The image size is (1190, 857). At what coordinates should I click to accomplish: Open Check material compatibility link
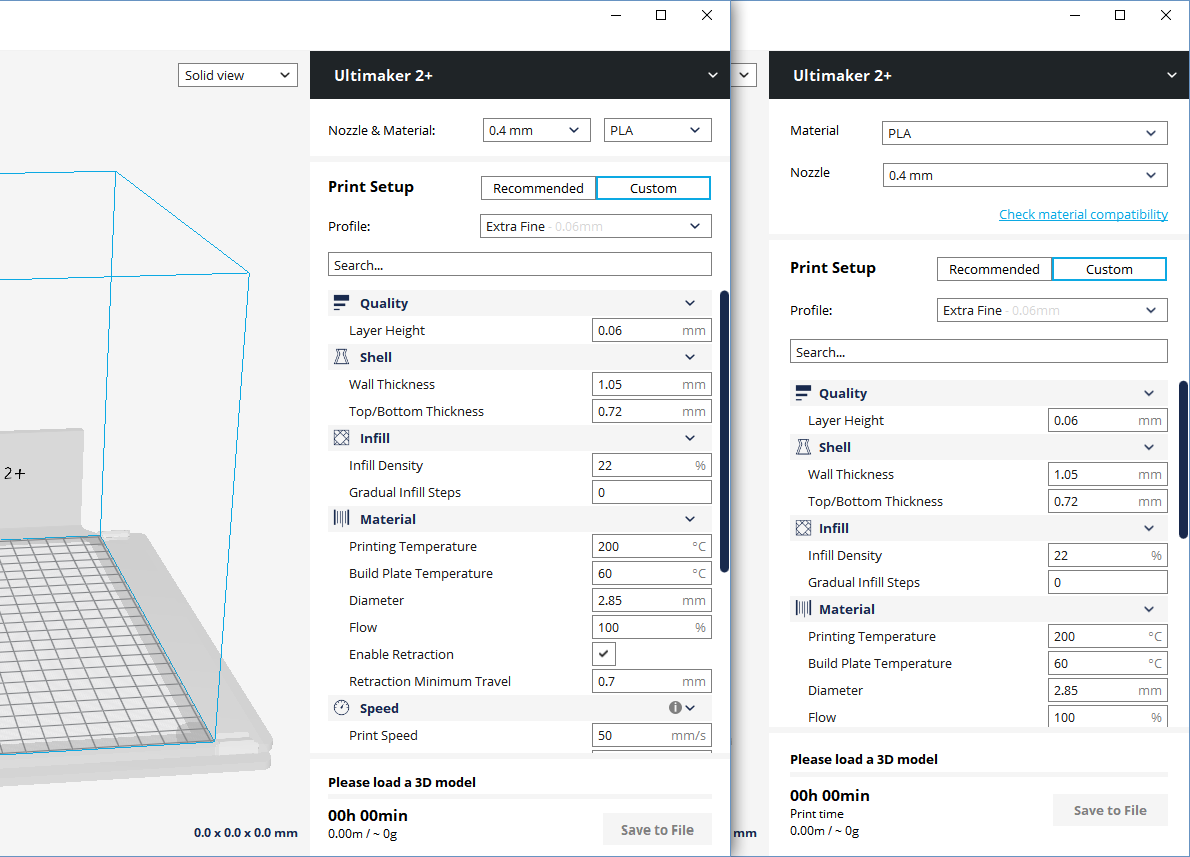point(1083,214)
